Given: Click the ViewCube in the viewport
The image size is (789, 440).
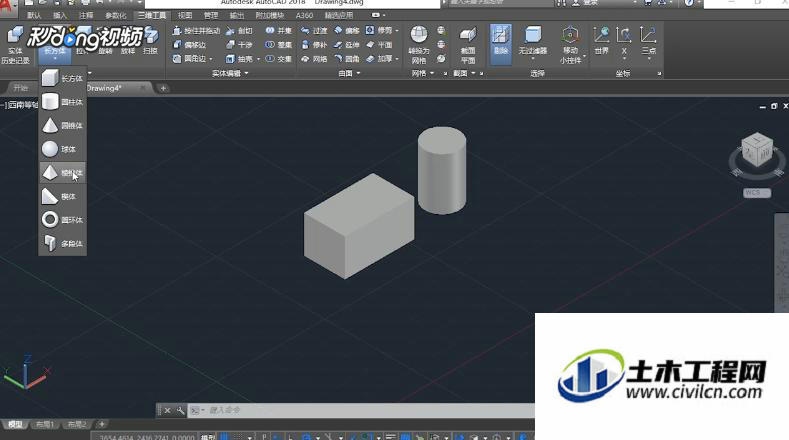Looking at the screenshot, I should [x=757, y=151].
